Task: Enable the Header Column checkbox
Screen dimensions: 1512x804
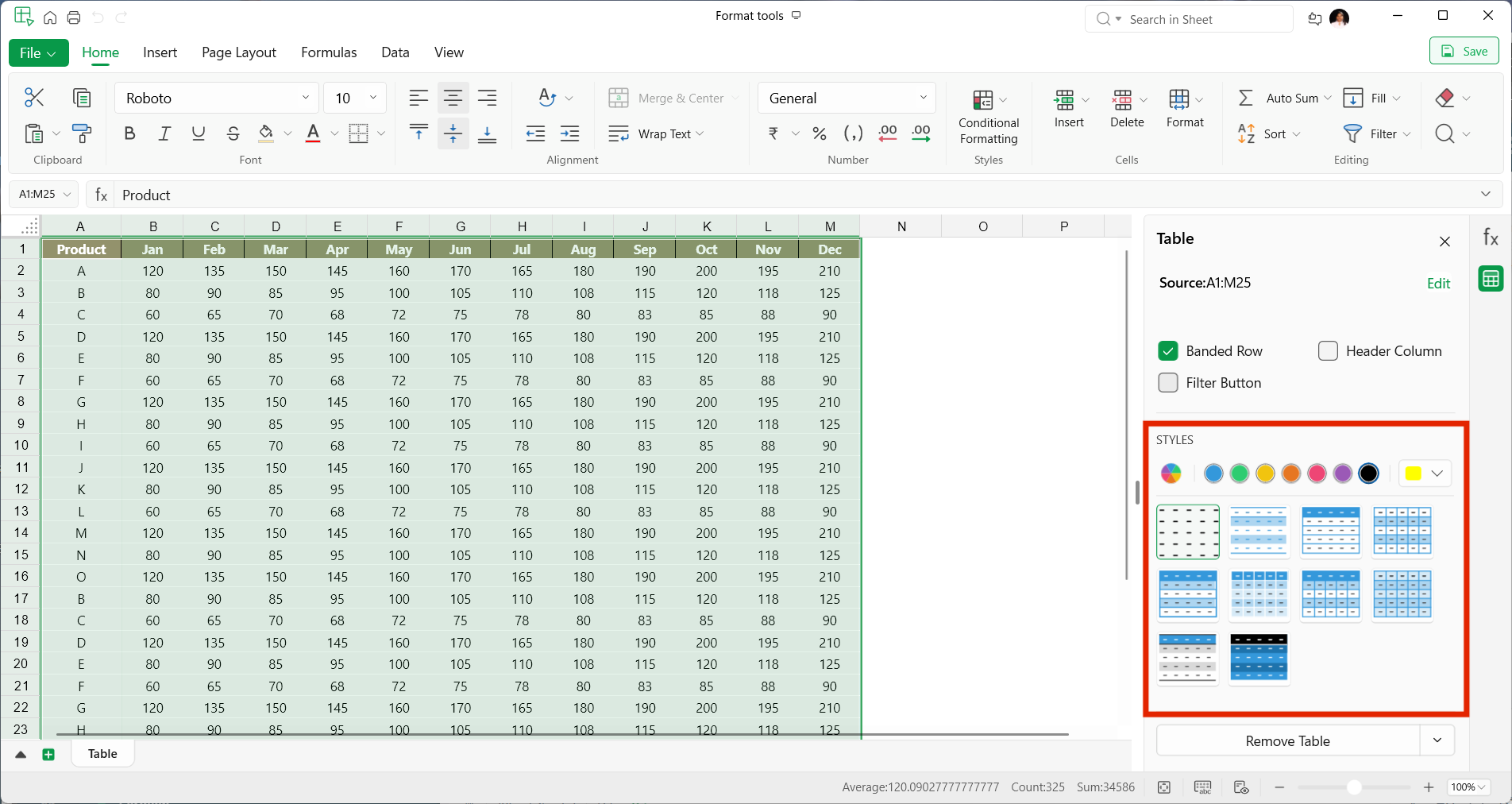Action: point(1328,351)
